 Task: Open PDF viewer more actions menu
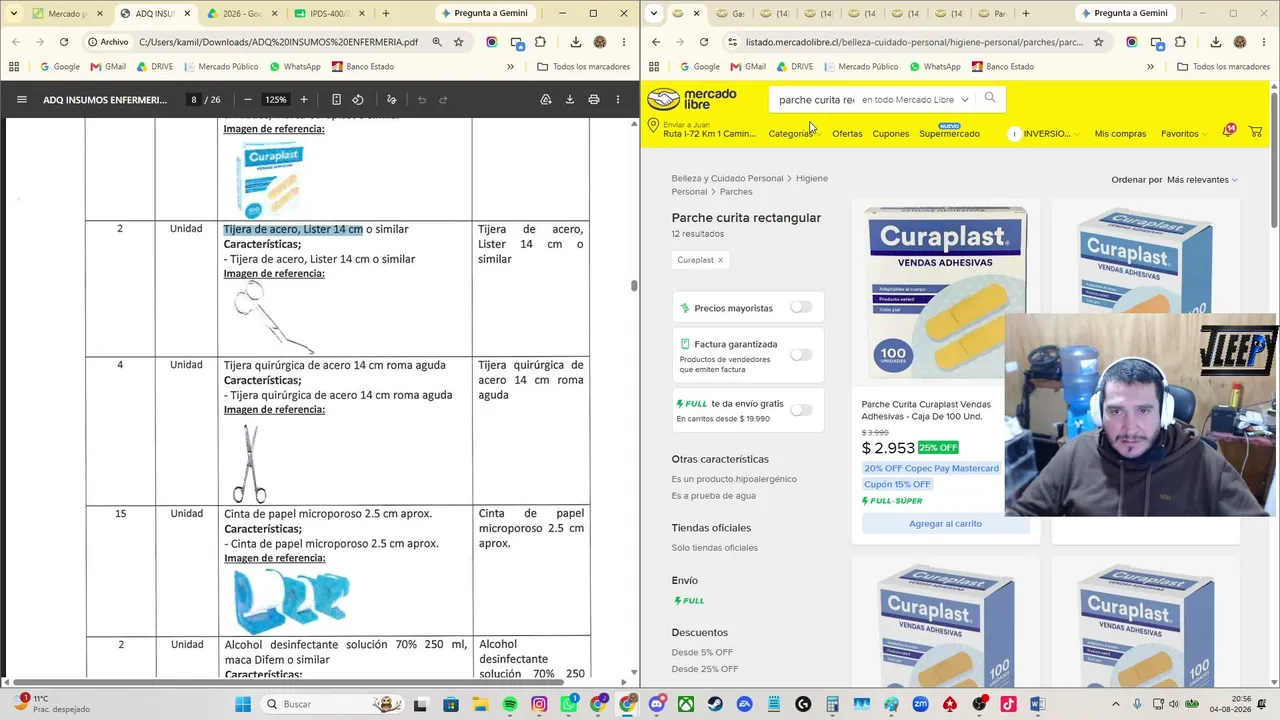(x=618, y=100)
